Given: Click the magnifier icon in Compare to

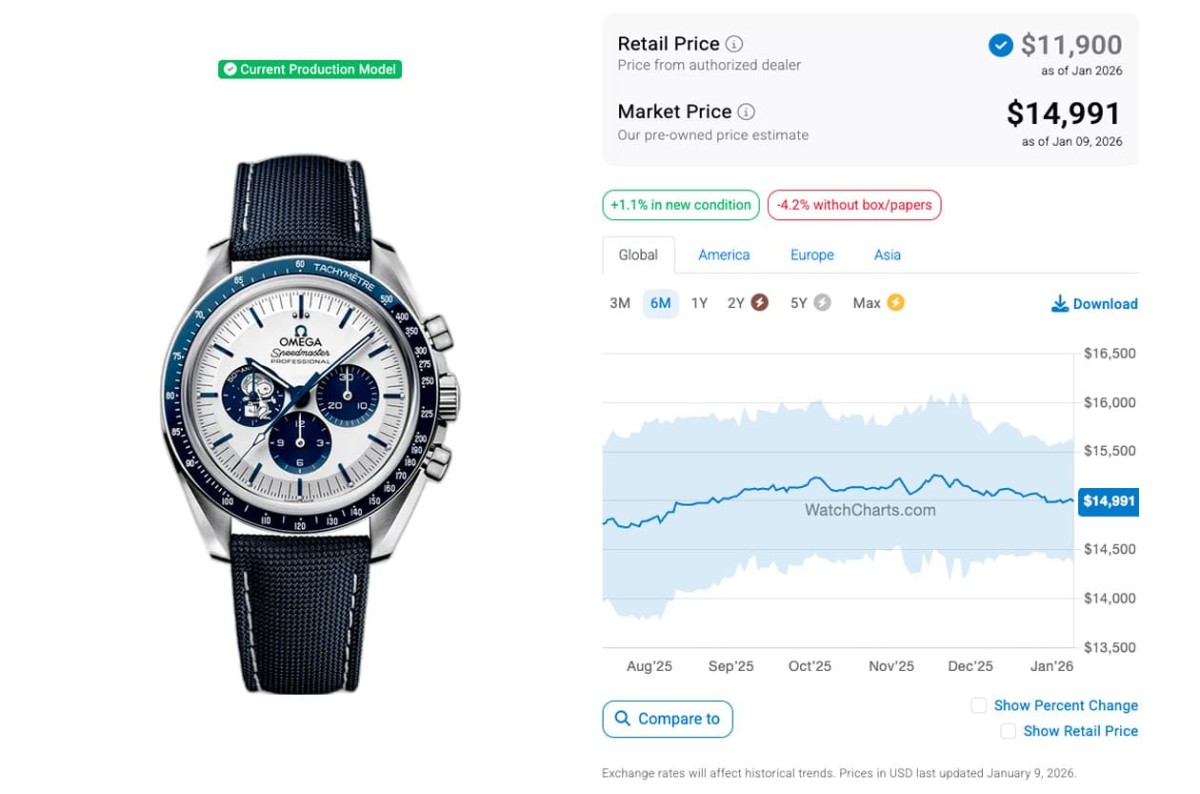Looking at the screenshot, I should tap(623, 719).
